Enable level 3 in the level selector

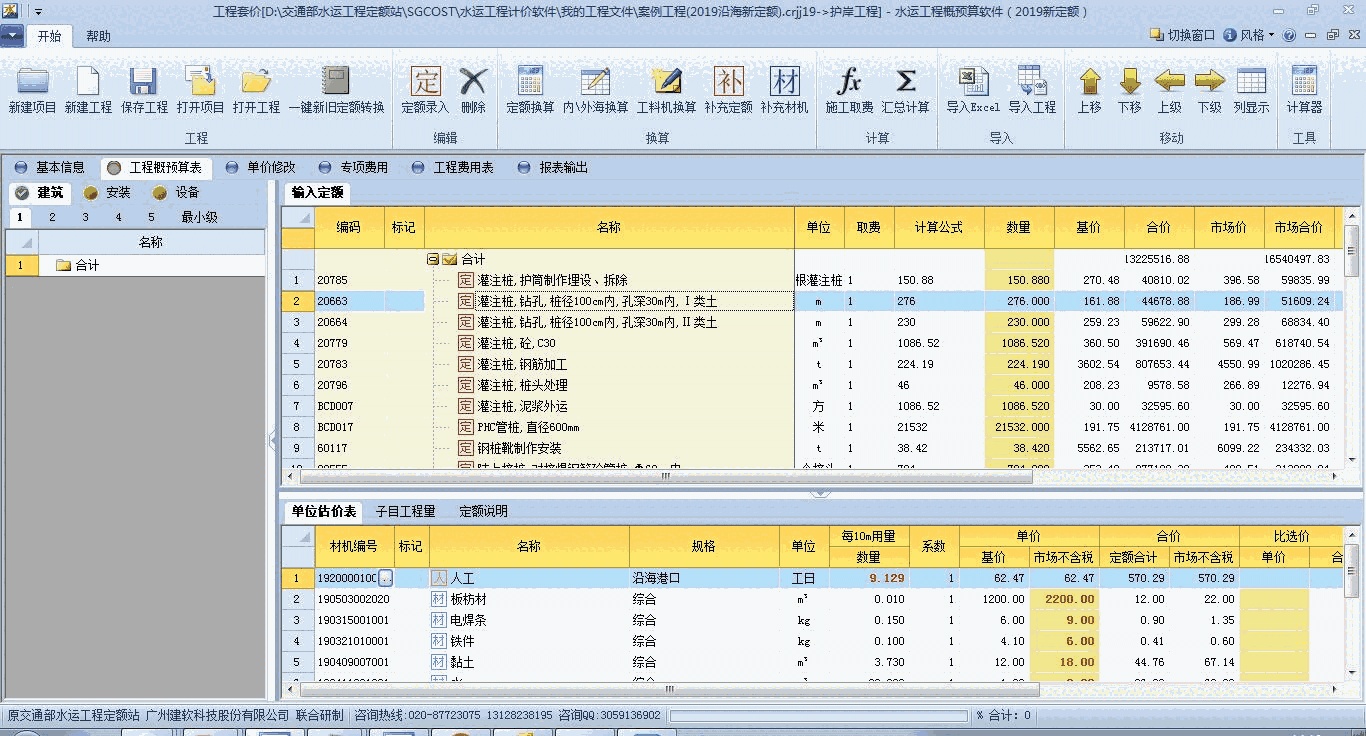[85, 216]
